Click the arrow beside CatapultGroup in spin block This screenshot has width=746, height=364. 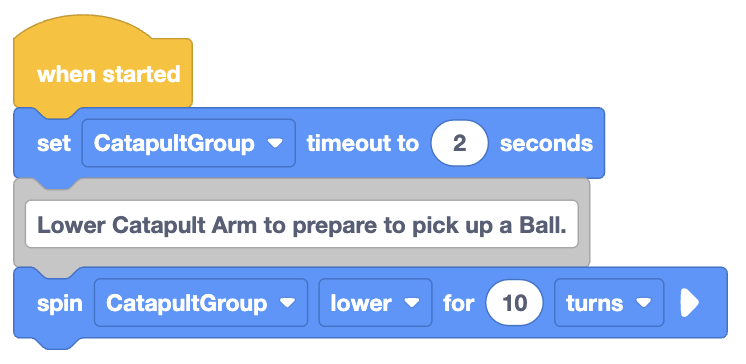287,303
